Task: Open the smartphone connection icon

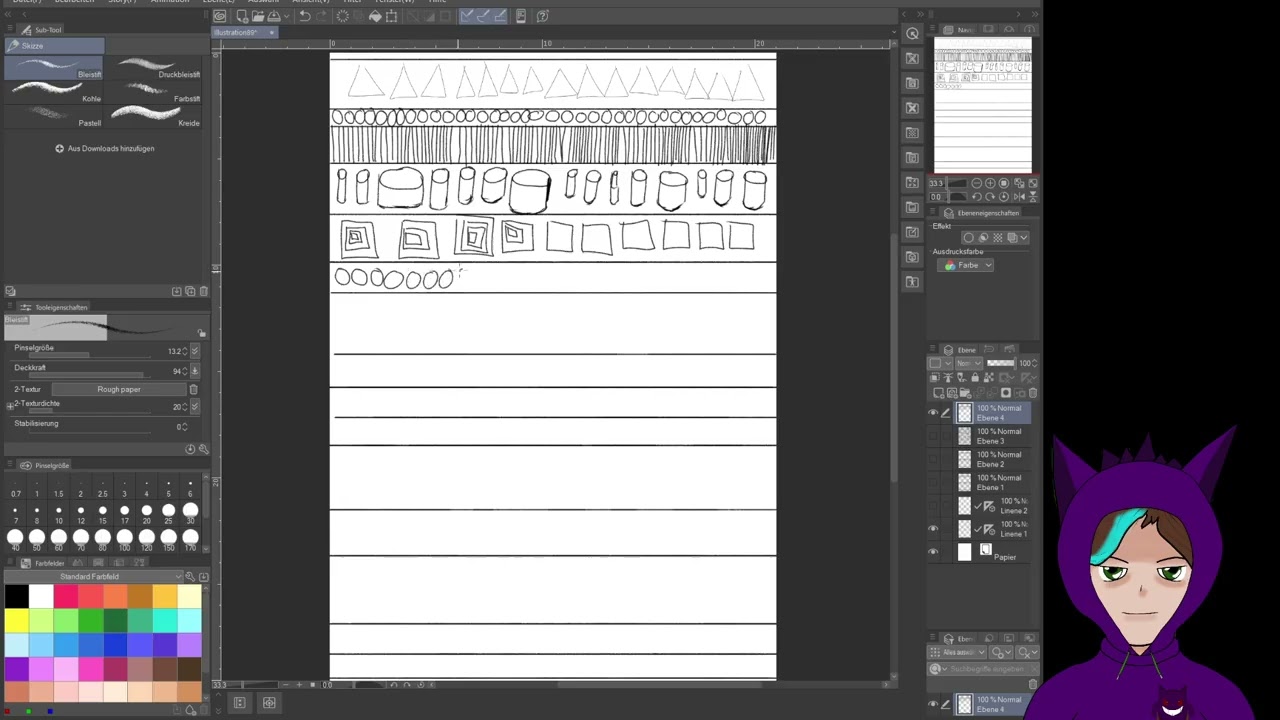Action: coord(521,16)
